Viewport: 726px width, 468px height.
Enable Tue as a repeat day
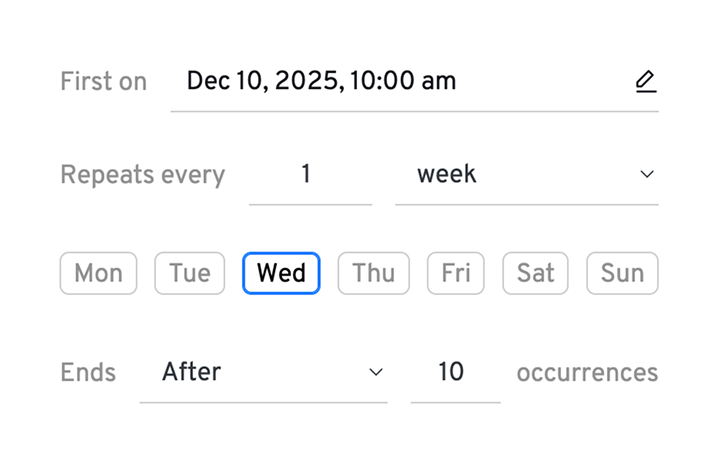tap(189, 273)
